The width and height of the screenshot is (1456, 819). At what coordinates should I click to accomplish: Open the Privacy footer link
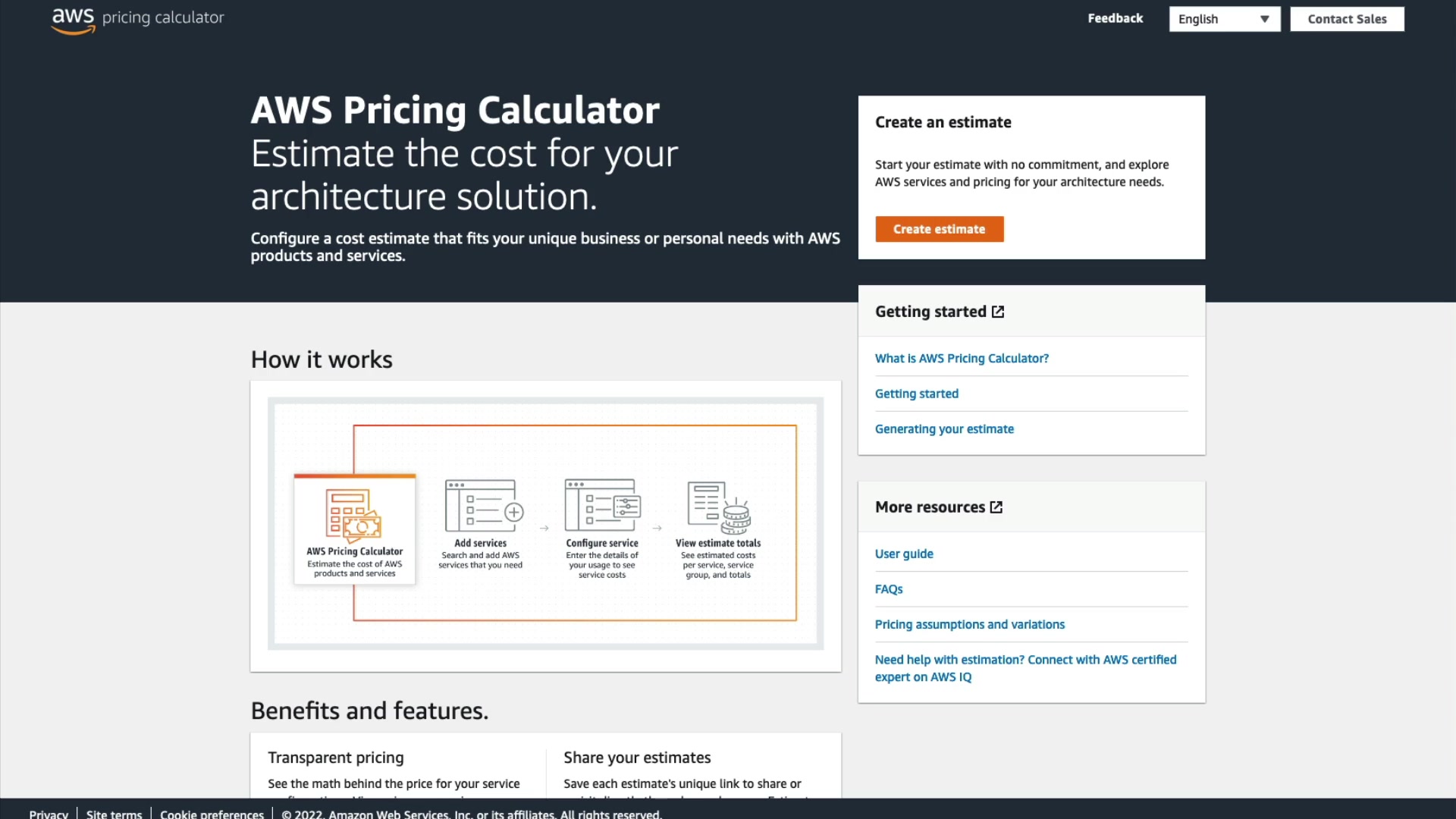49,814
